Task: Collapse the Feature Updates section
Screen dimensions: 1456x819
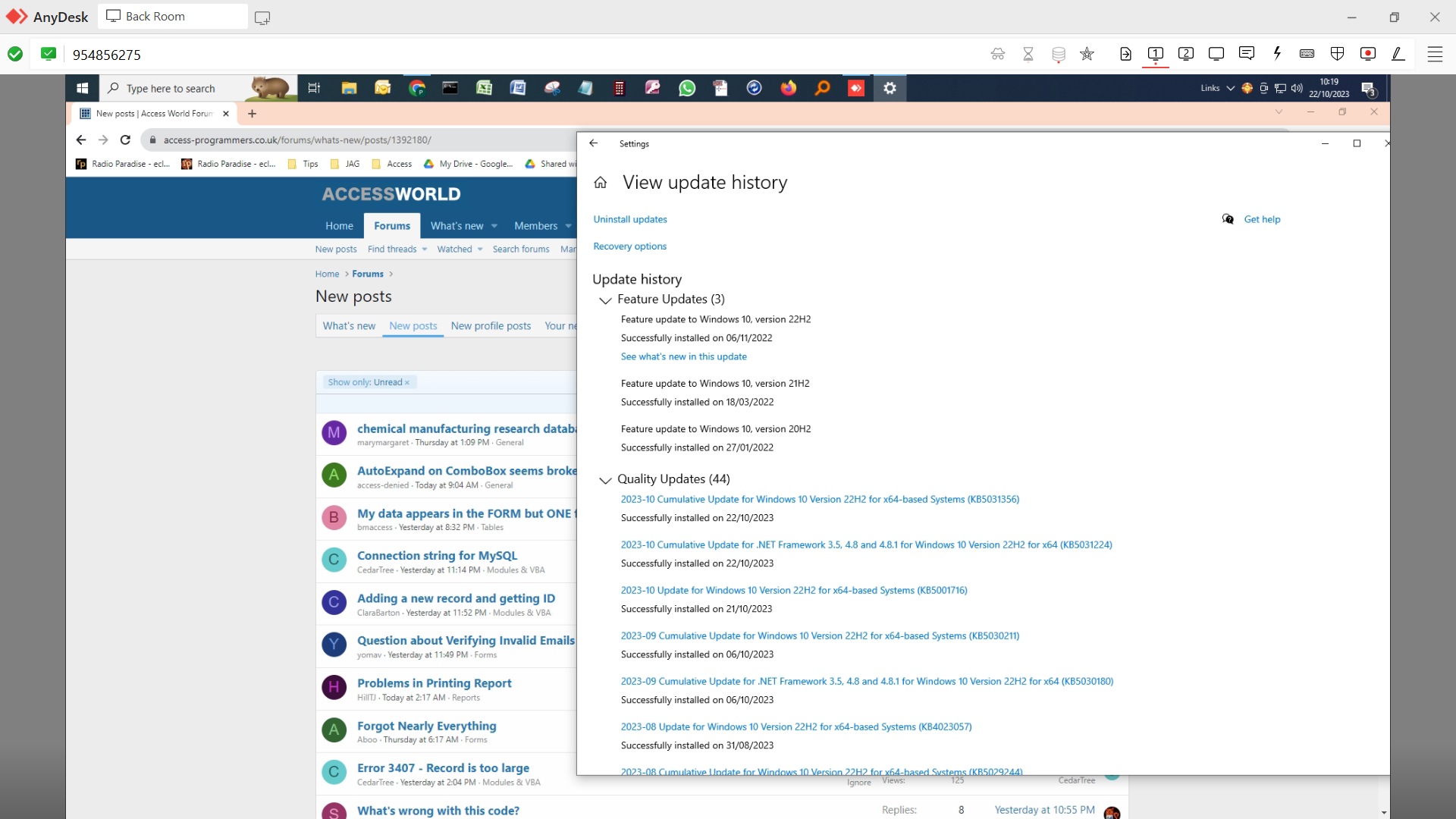Action: click(x=605, y=300)
